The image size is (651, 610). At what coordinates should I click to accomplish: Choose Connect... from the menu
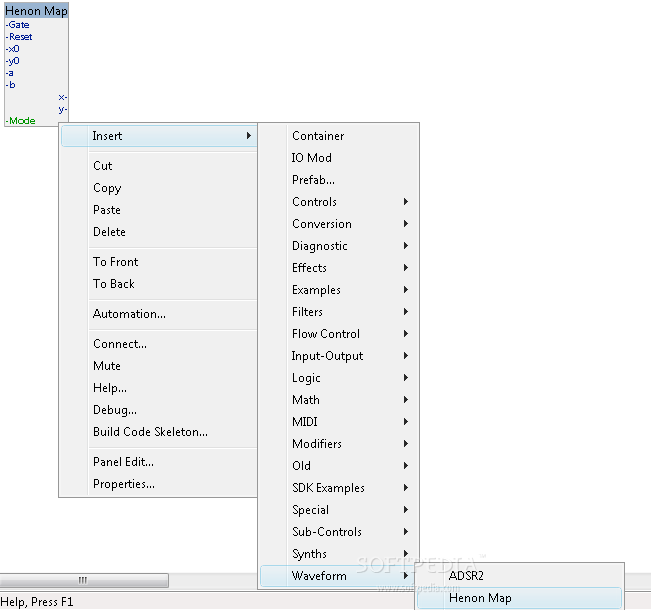click(x=159, y=344)
